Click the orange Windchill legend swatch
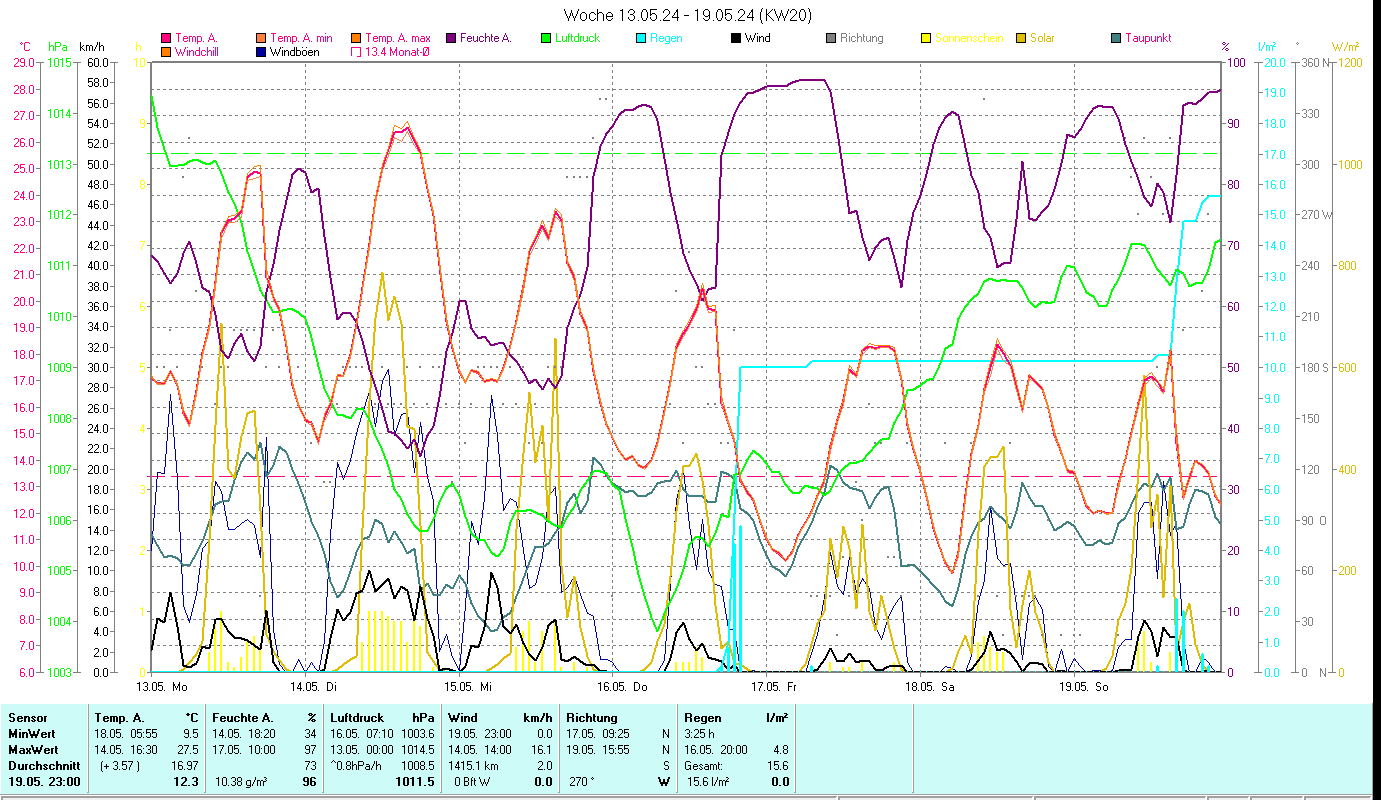1381x800 pixels. 166,51
